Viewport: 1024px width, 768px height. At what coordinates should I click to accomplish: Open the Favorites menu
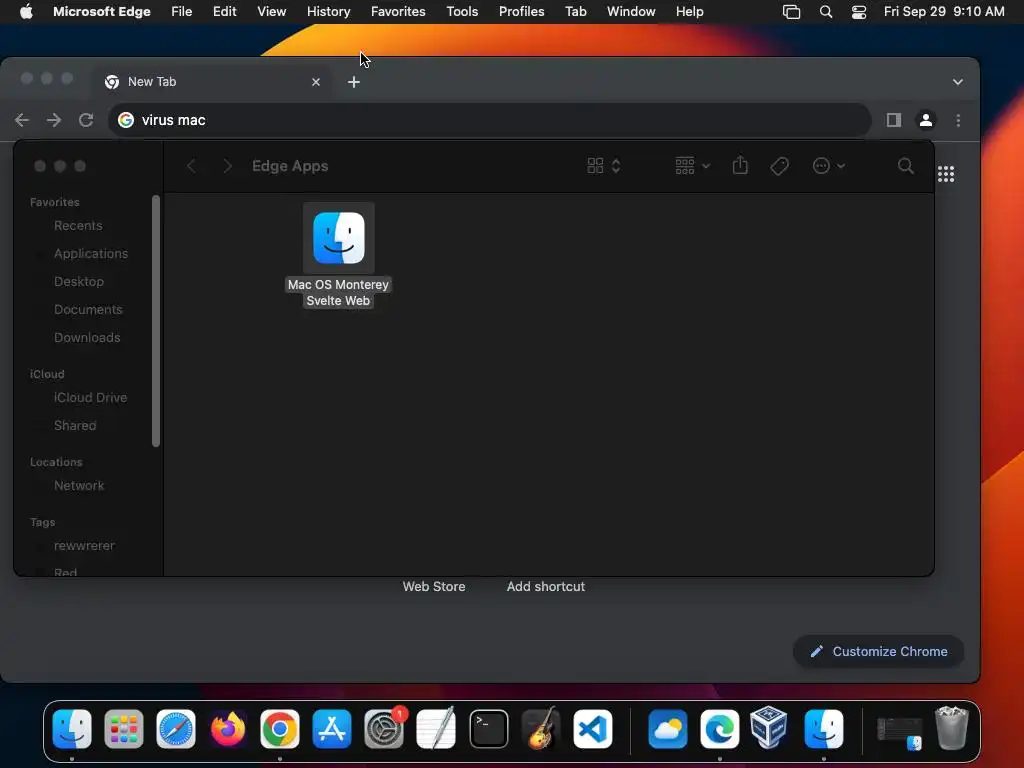coord(398,12)
